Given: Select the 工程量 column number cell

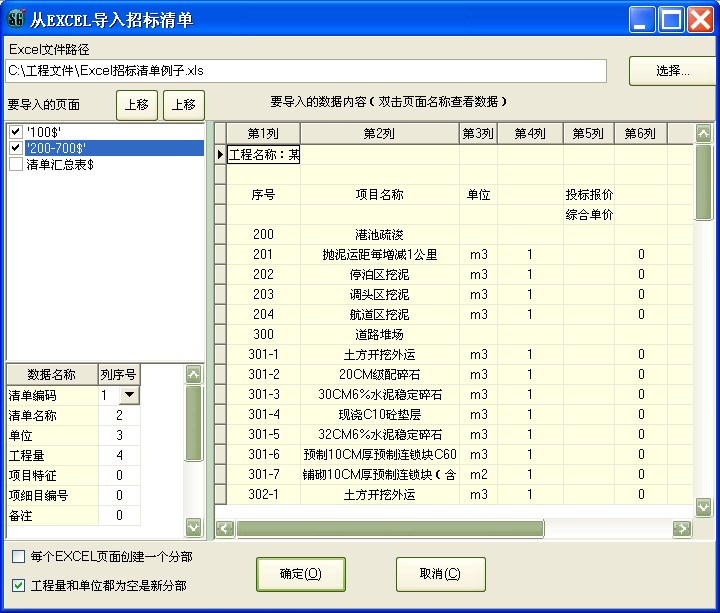Looking at the screenshot, I should [119, 455].
